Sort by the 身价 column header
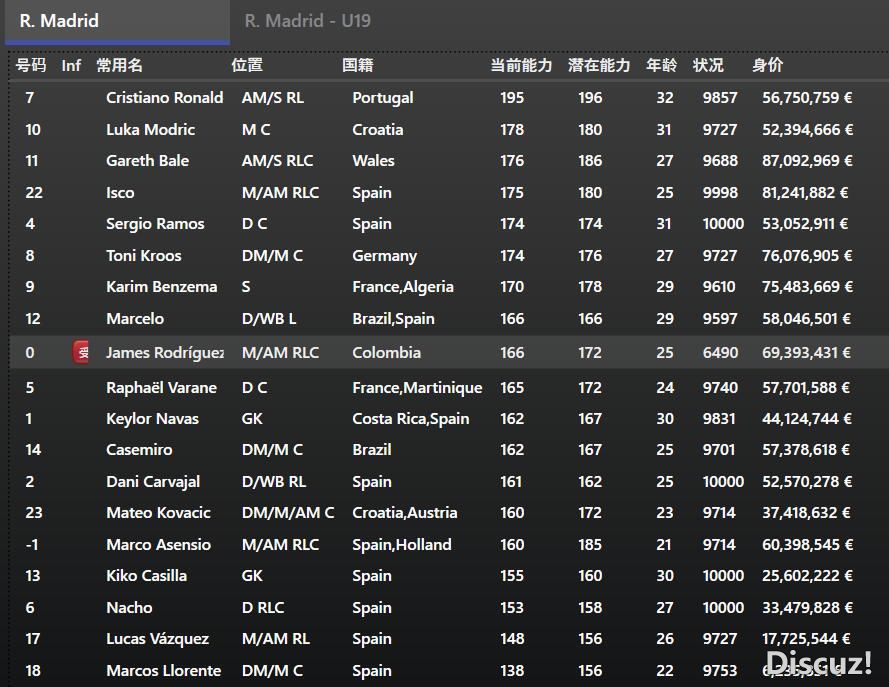This screenshot has height=687, width=889. click(x=768, y=65)
